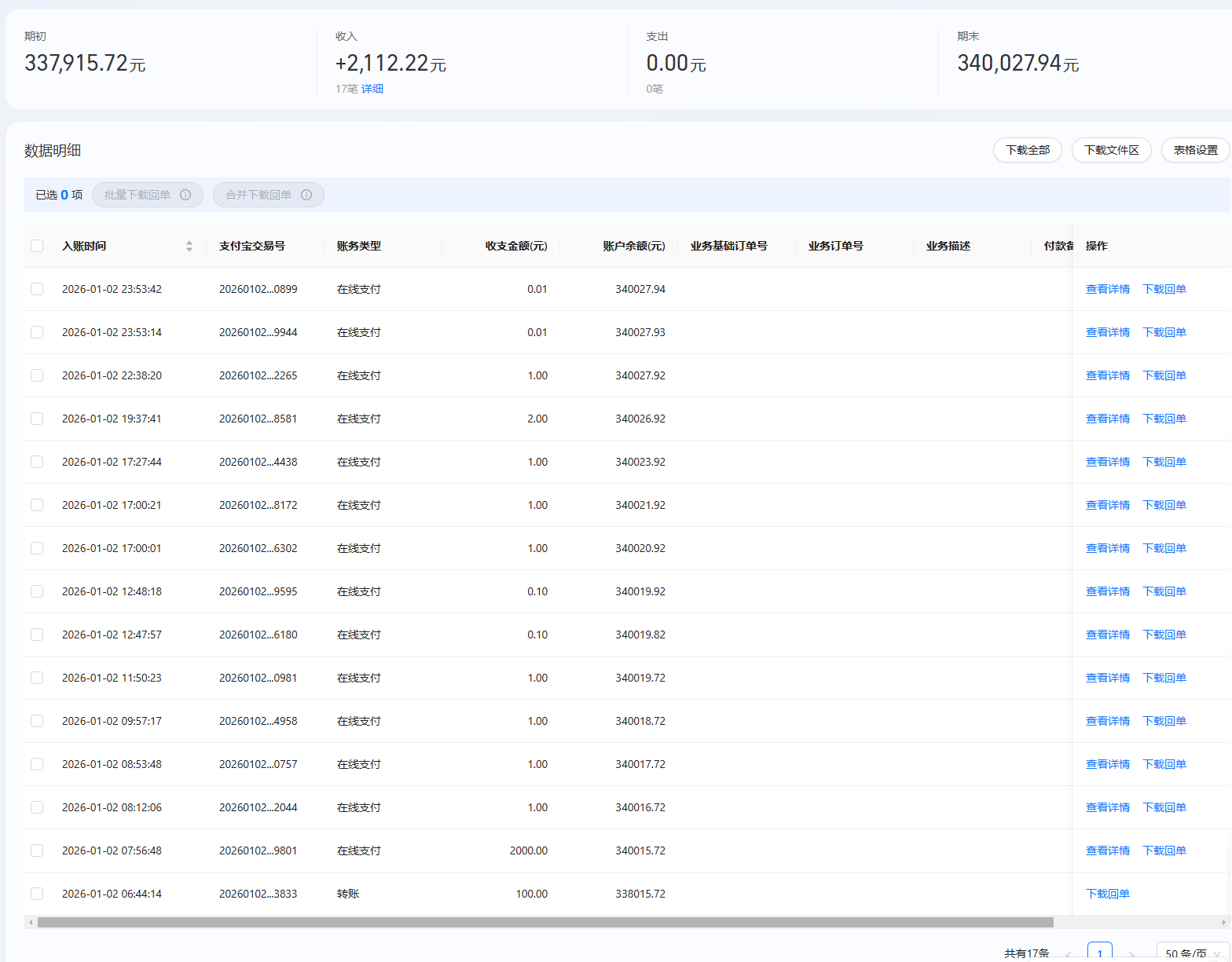
Task: Go to the previous page arrow
Action: (x=1069, y=954)
